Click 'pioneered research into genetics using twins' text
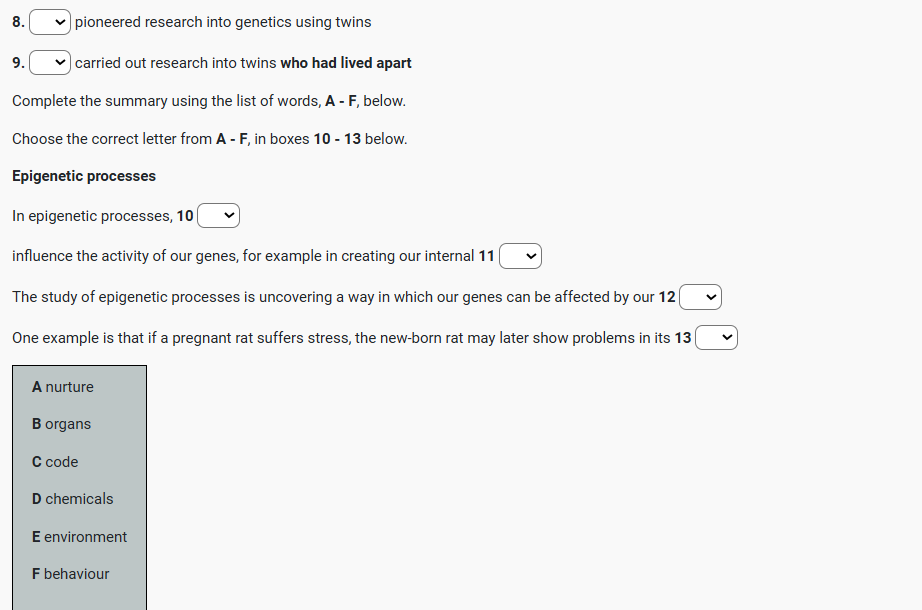 223,22
